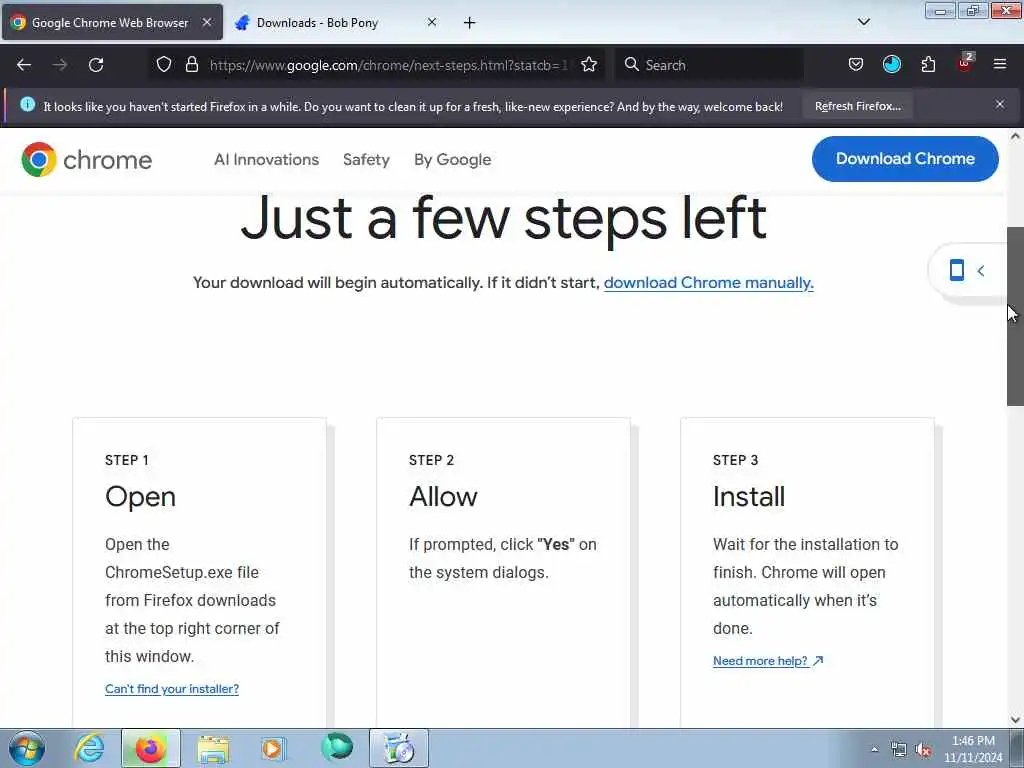Open the Firefox account avatar icon

click(892, 65)
